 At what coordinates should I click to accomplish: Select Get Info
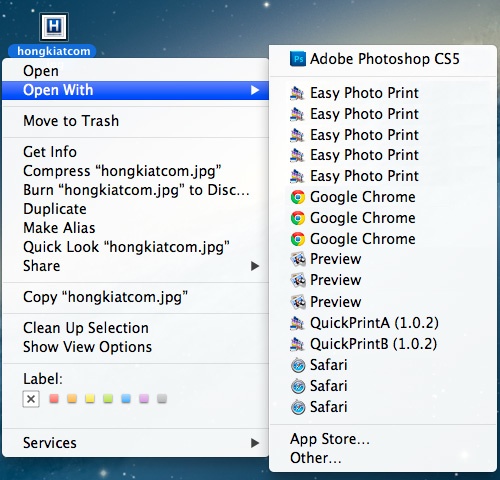click(135, 152)
